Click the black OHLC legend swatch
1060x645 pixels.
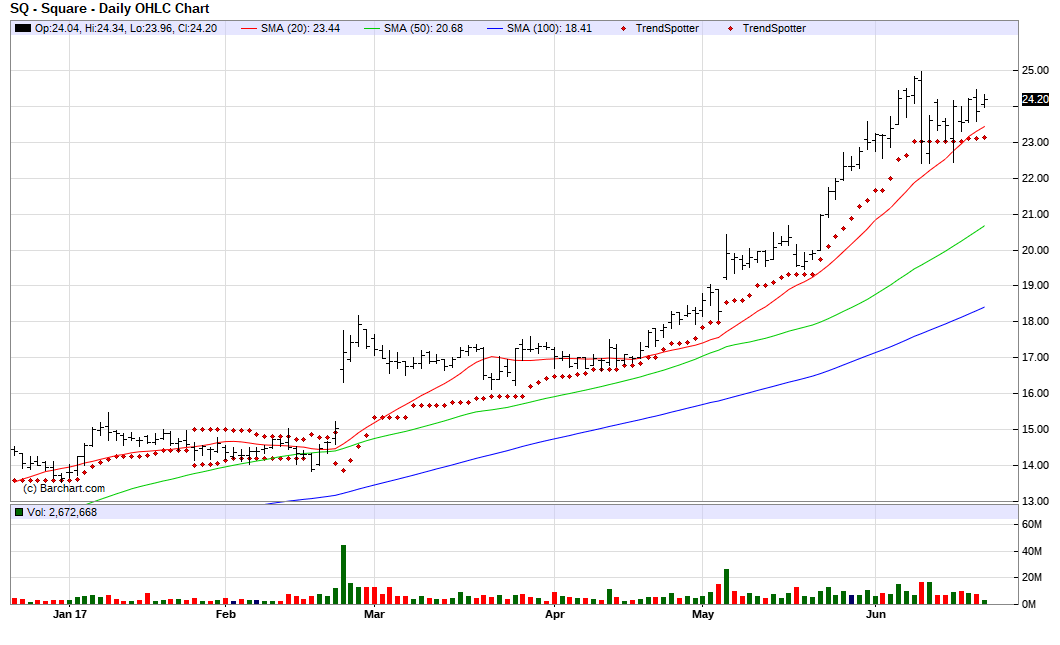23,28
